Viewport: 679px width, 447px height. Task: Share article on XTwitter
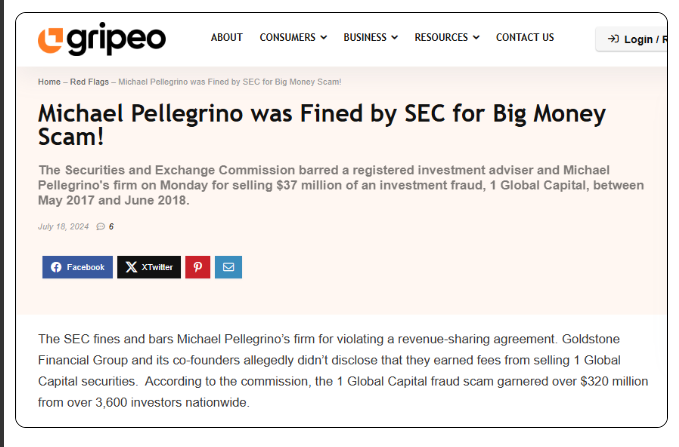click(149, 267)
